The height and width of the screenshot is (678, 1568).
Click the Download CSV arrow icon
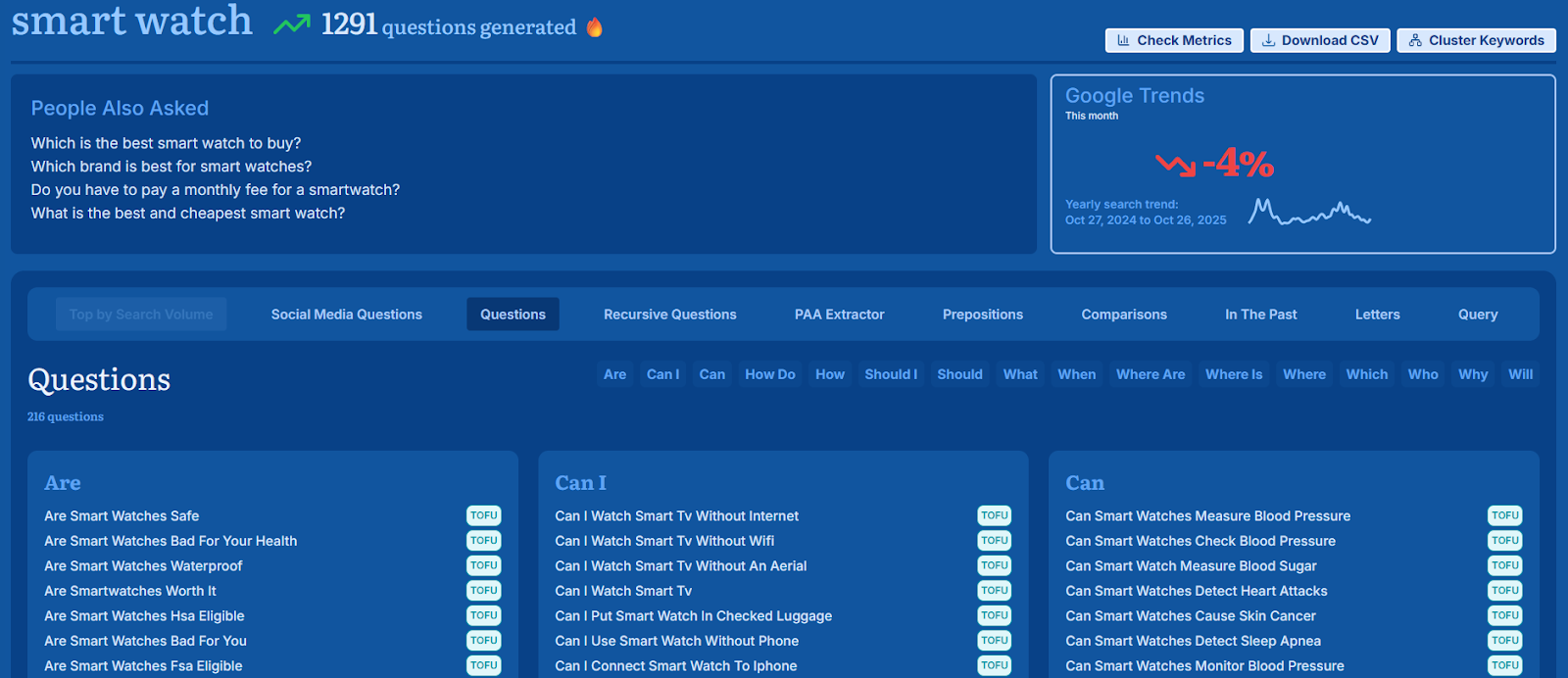tap(1268, 40)
